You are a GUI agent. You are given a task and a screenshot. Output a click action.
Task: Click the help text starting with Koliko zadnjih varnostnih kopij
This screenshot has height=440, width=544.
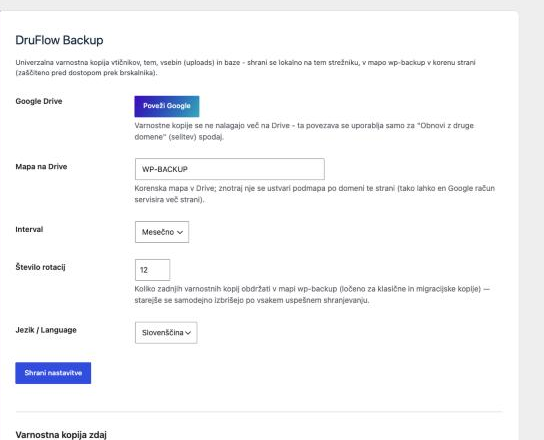click(x=312, y=294)
